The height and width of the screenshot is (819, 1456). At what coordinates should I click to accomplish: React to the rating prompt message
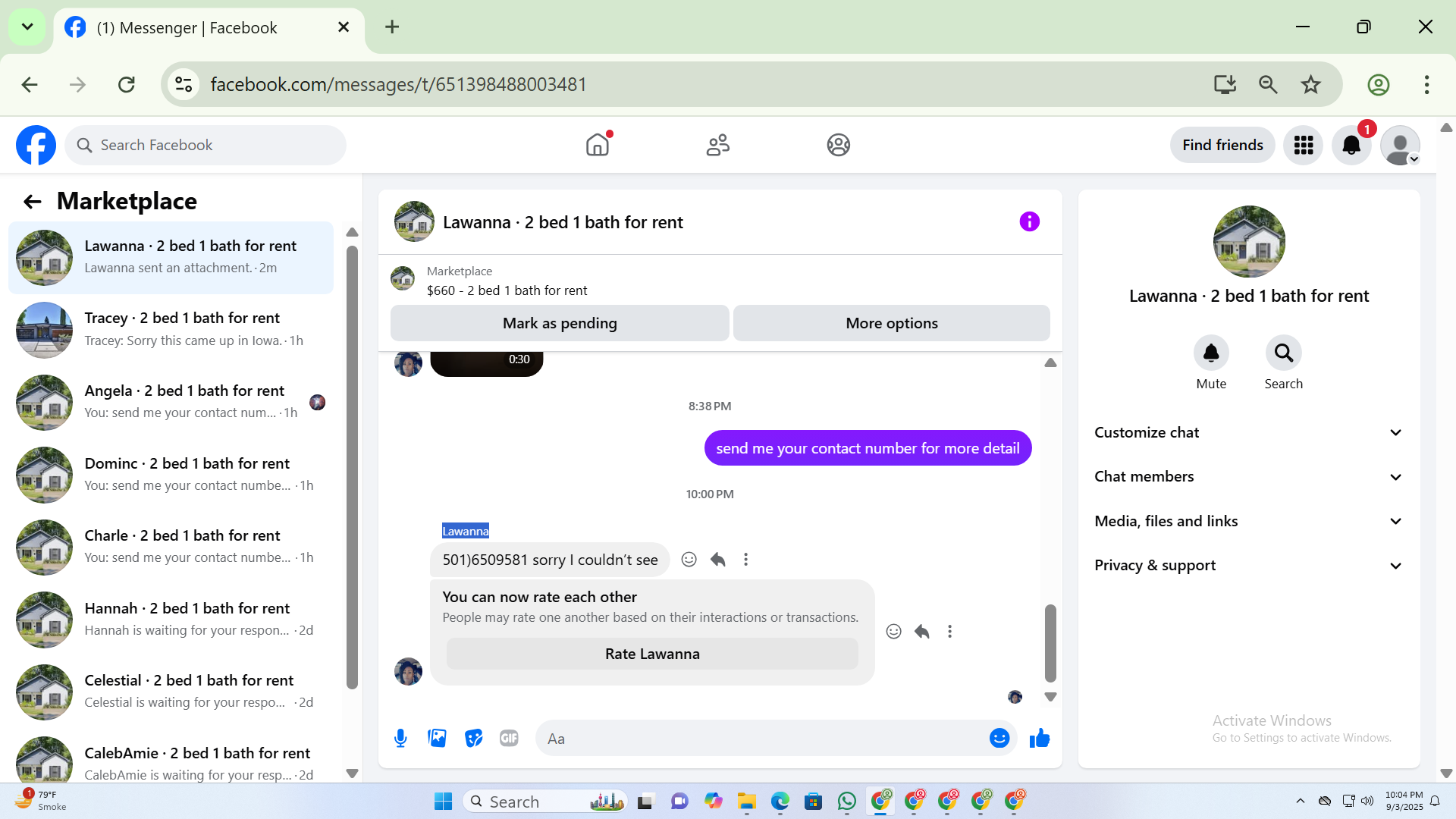tap(893, 632)
